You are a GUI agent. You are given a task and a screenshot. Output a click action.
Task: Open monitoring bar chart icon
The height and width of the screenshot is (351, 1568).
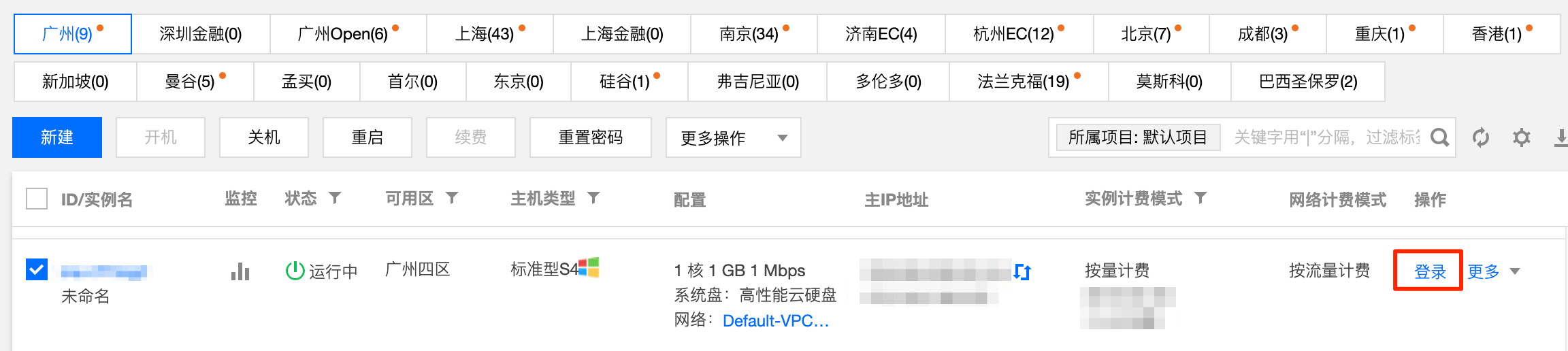(240, 271)
